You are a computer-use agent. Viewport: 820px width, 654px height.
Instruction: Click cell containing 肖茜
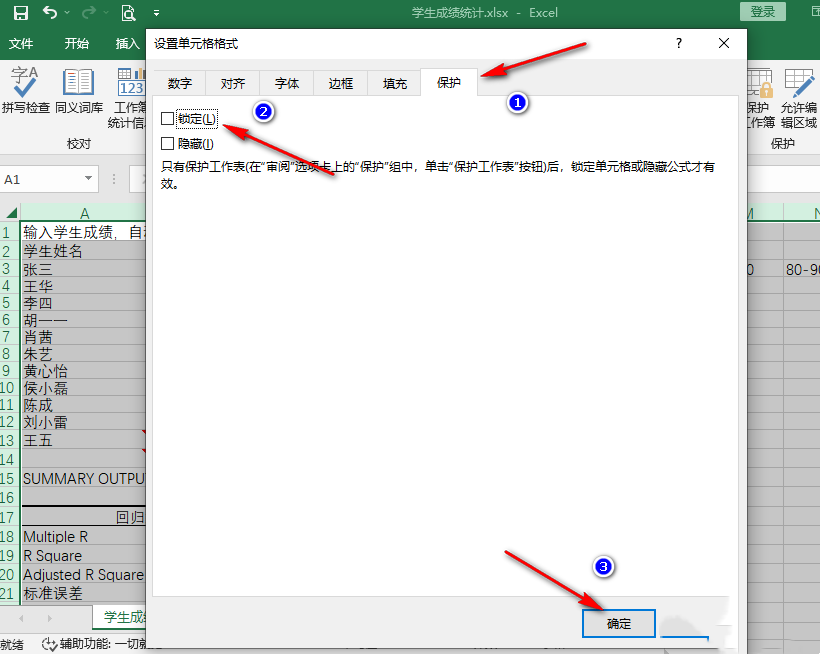pyautogui.click(x=84, y=337)
